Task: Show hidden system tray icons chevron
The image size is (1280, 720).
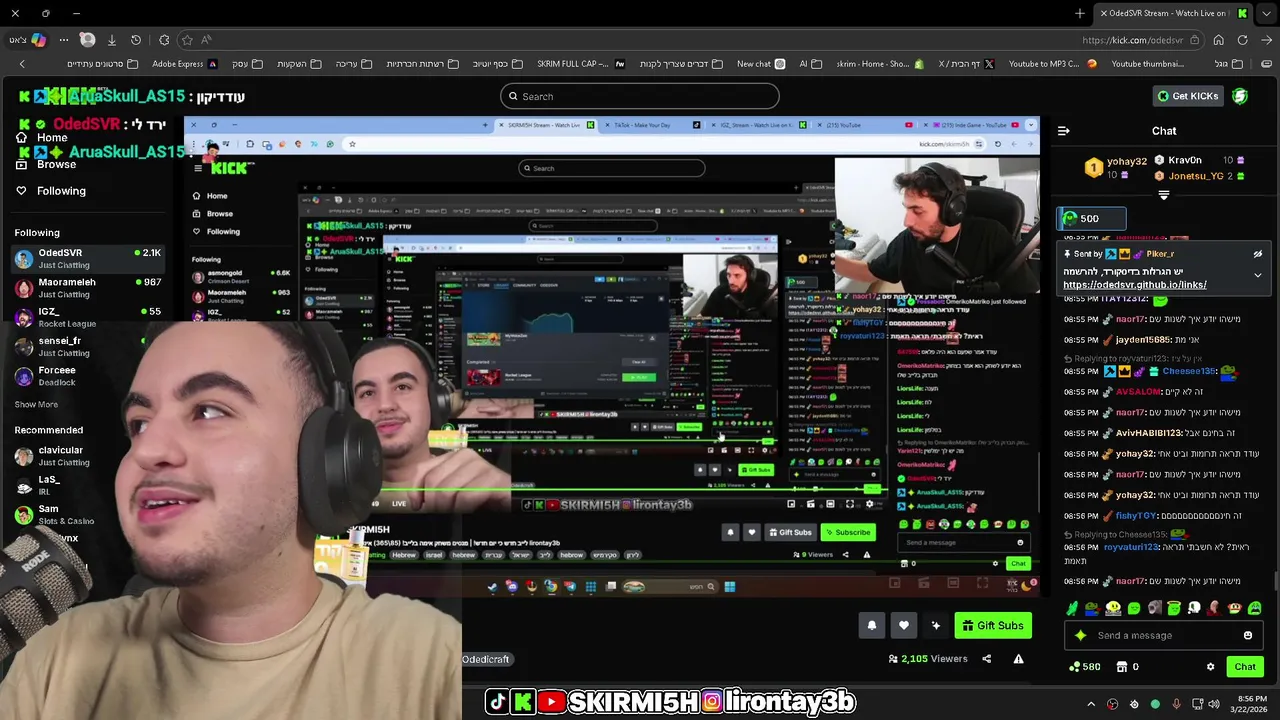Action: 1091,704
